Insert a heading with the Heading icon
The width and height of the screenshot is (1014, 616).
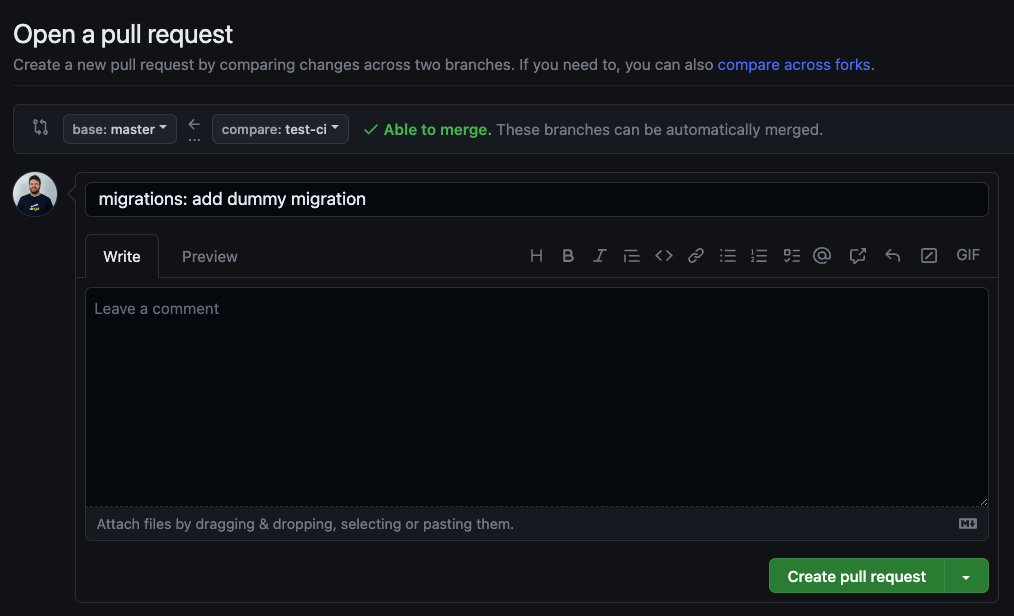point(536,255)
